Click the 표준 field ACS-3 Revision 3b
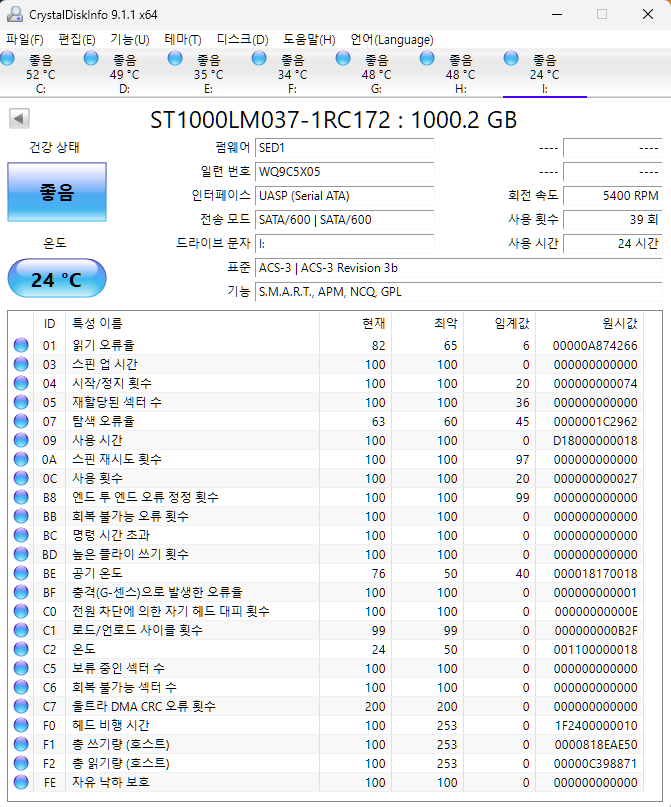This screenshot has height=807, width=671. pos(458,268)
